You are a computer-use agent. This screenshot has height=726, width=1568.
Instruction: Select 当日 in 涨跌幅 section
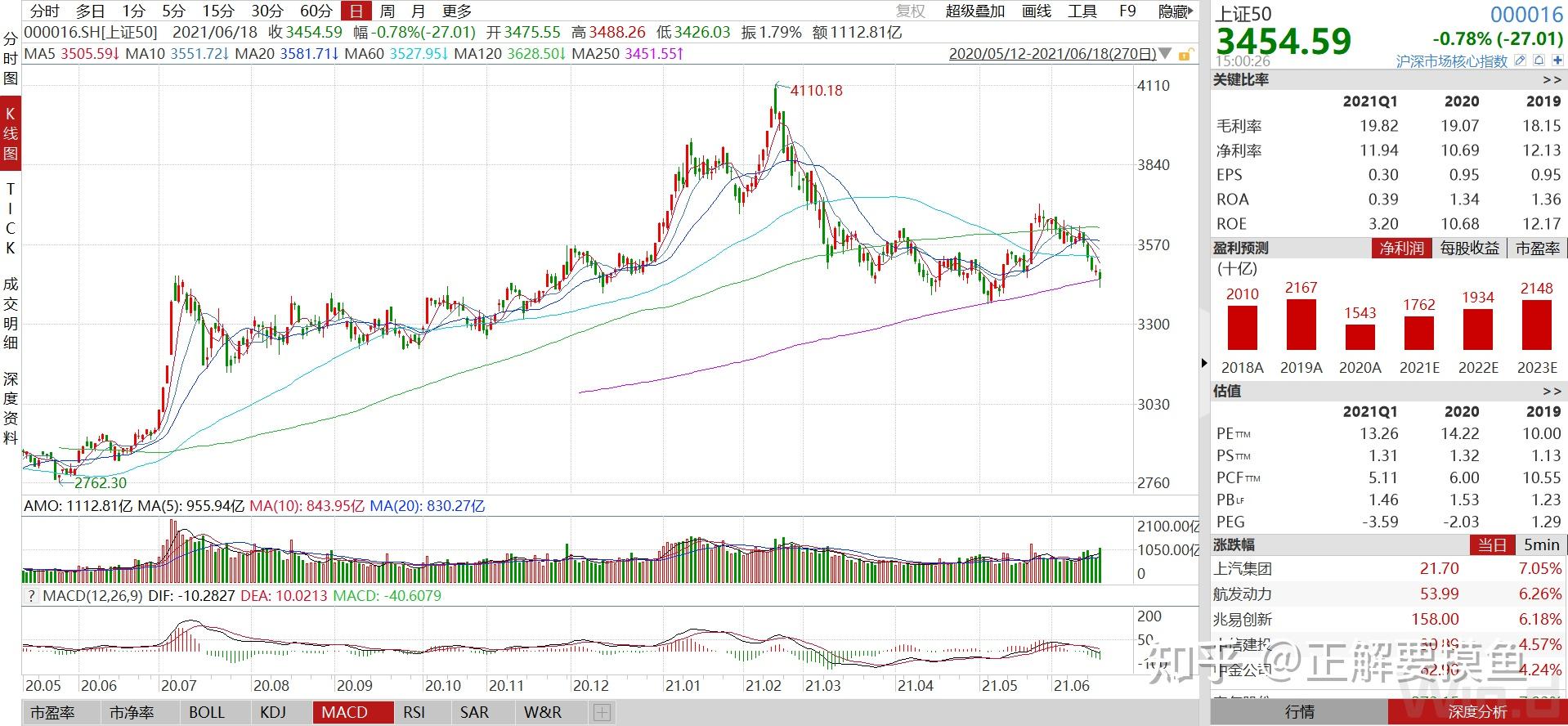1492,544
